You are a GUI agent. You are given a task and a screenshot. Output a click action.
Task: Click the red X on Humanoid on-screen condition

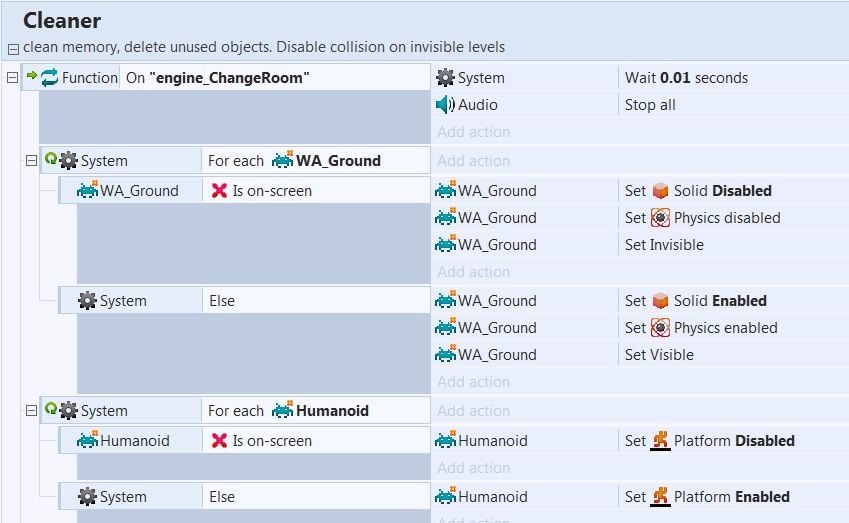coord(220,441)
